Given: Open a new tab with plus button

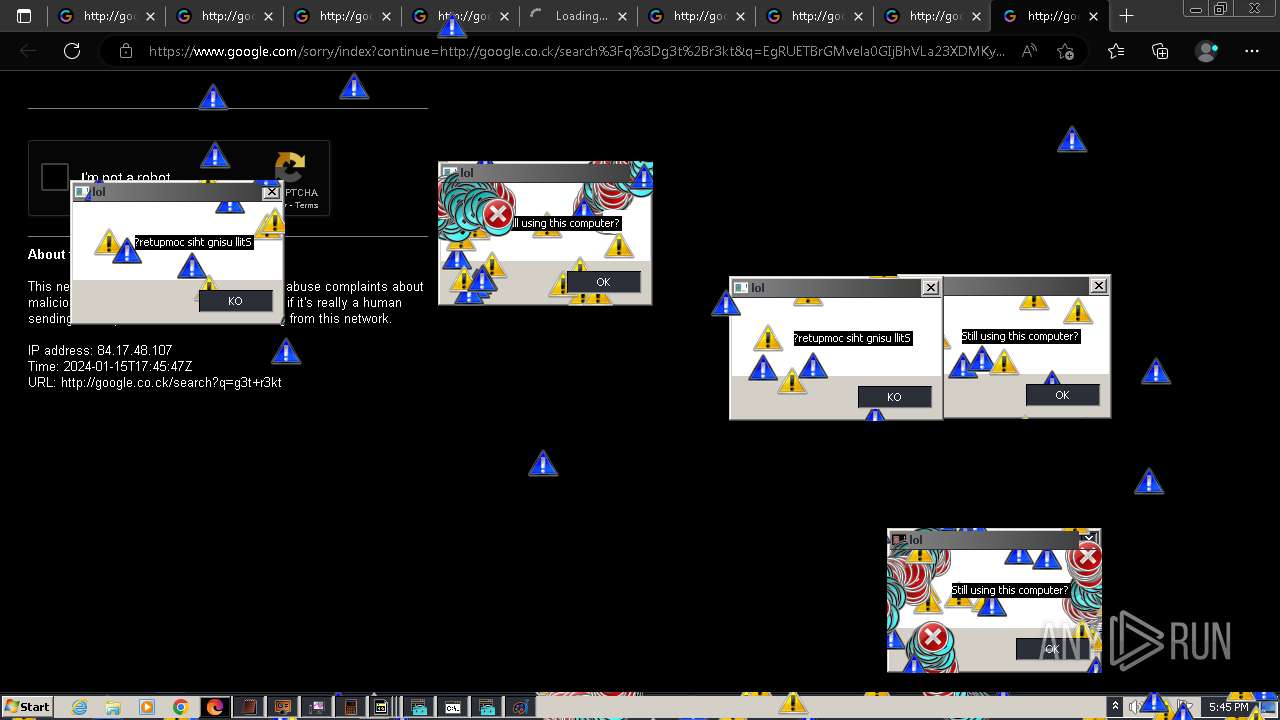Looking at the screenshot, I should point(1127,16).
